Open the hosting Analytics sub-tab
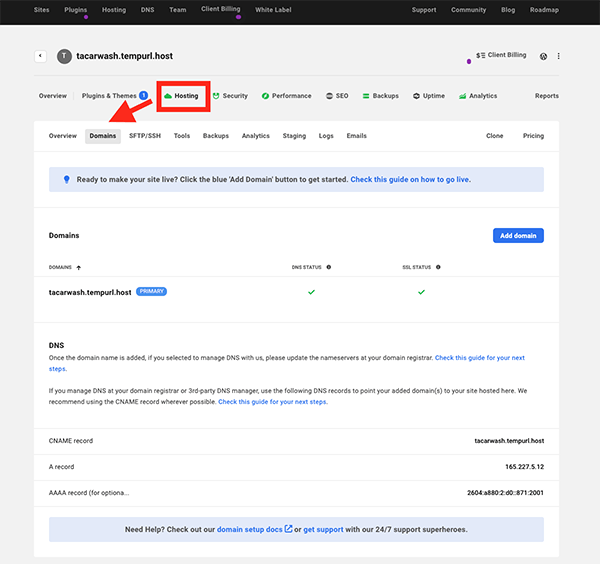 (x=256, y=136)
